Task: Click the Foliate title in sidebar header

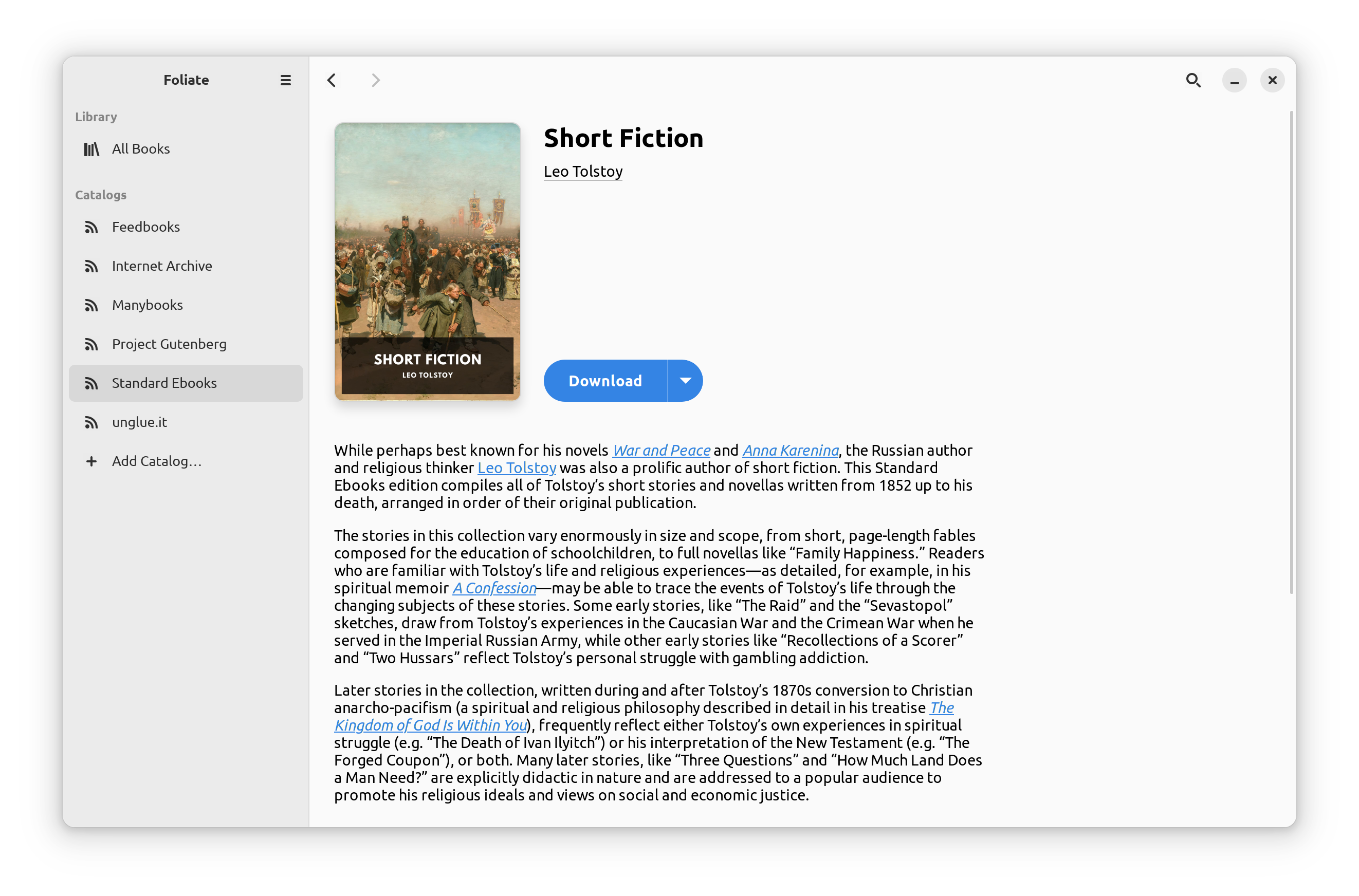Action: [x=186, y=80]
